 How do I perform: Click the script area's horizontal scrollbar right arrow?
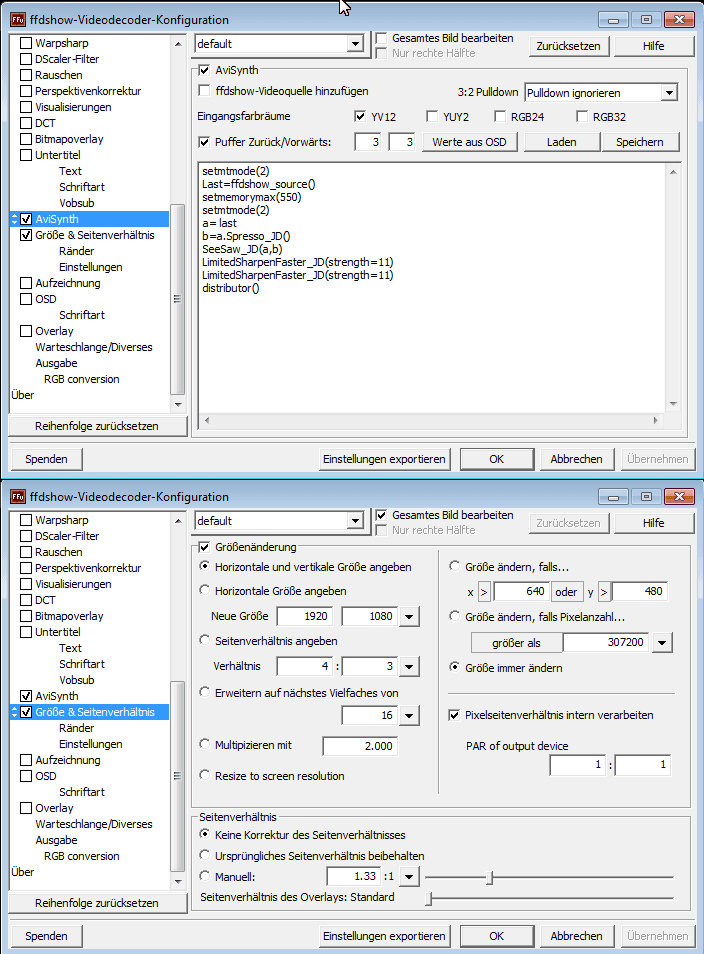click(x=655, y=420)
